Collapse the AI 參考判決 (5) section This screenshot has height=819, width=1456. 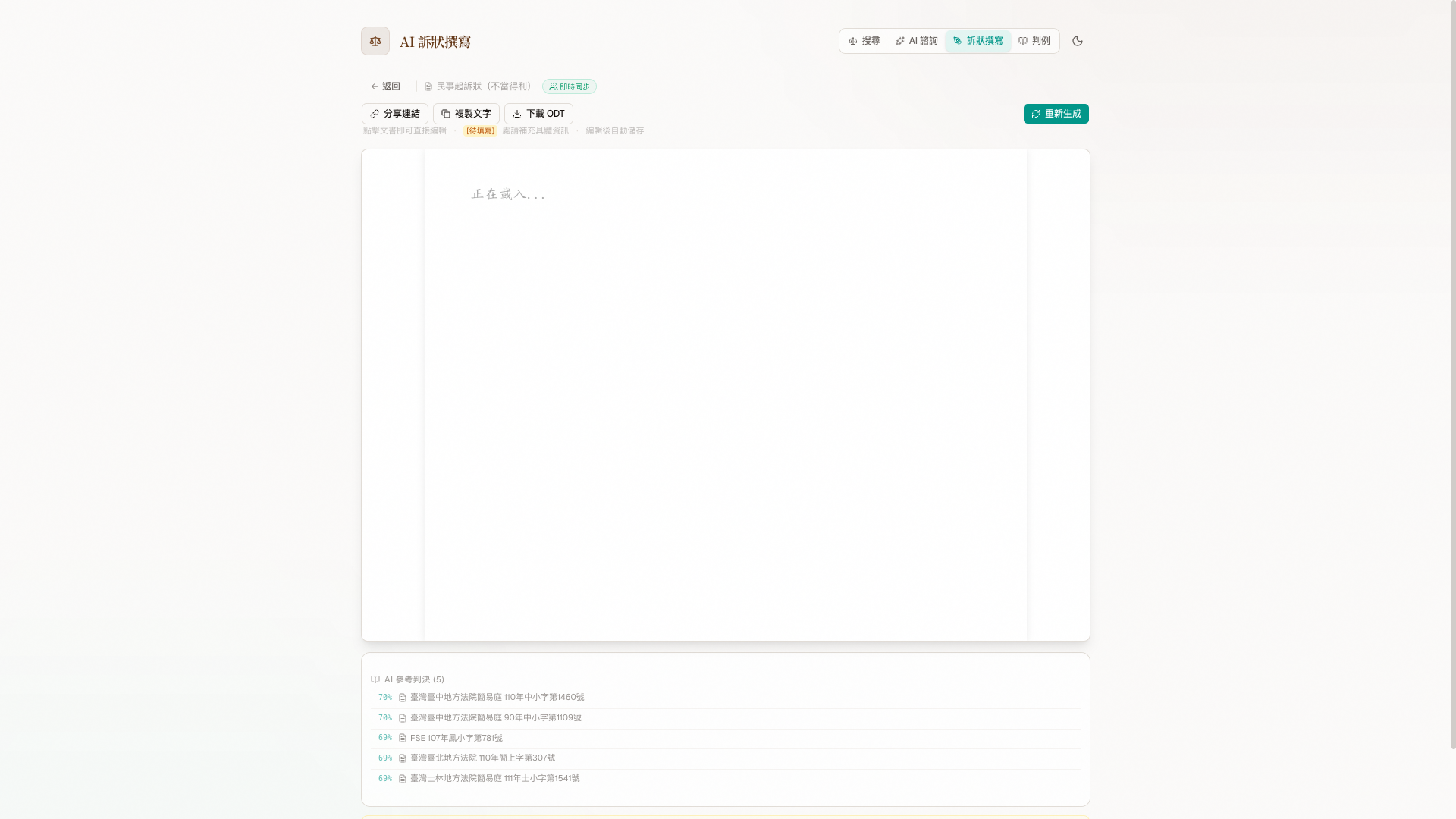click(x=413, y=679)
